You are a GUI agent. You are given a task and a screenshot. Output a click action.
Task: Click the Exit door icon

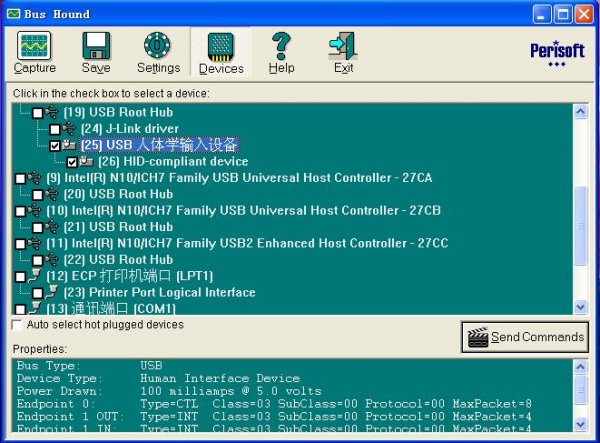[x=343, y=46]
